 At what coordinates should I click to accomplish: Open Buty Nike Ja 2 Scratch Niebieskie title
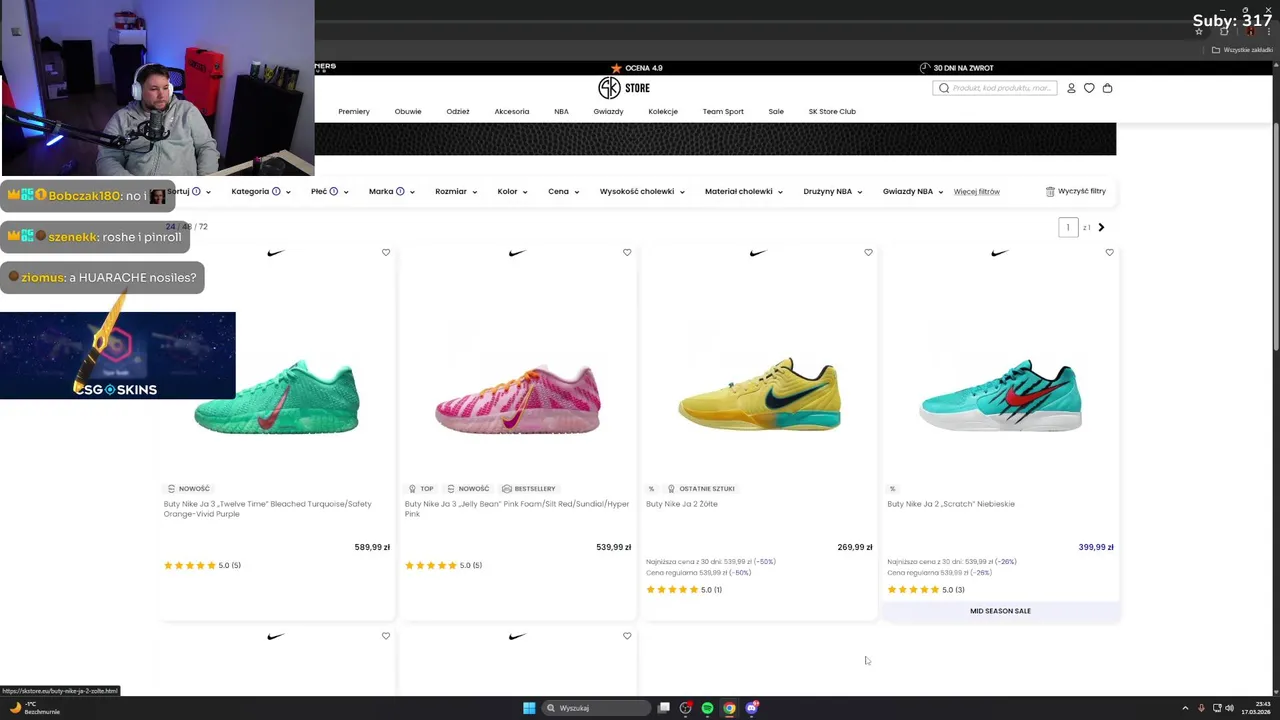951,504
